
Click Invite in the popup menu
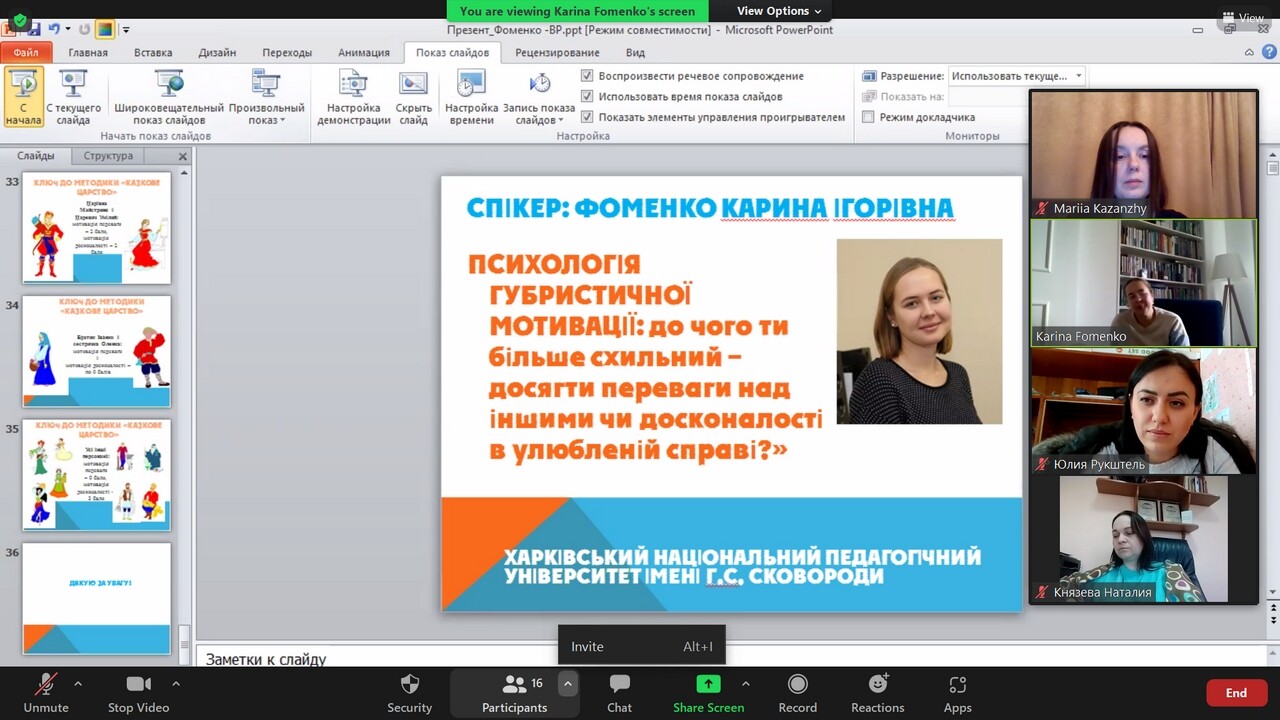[x=587, y=647]
